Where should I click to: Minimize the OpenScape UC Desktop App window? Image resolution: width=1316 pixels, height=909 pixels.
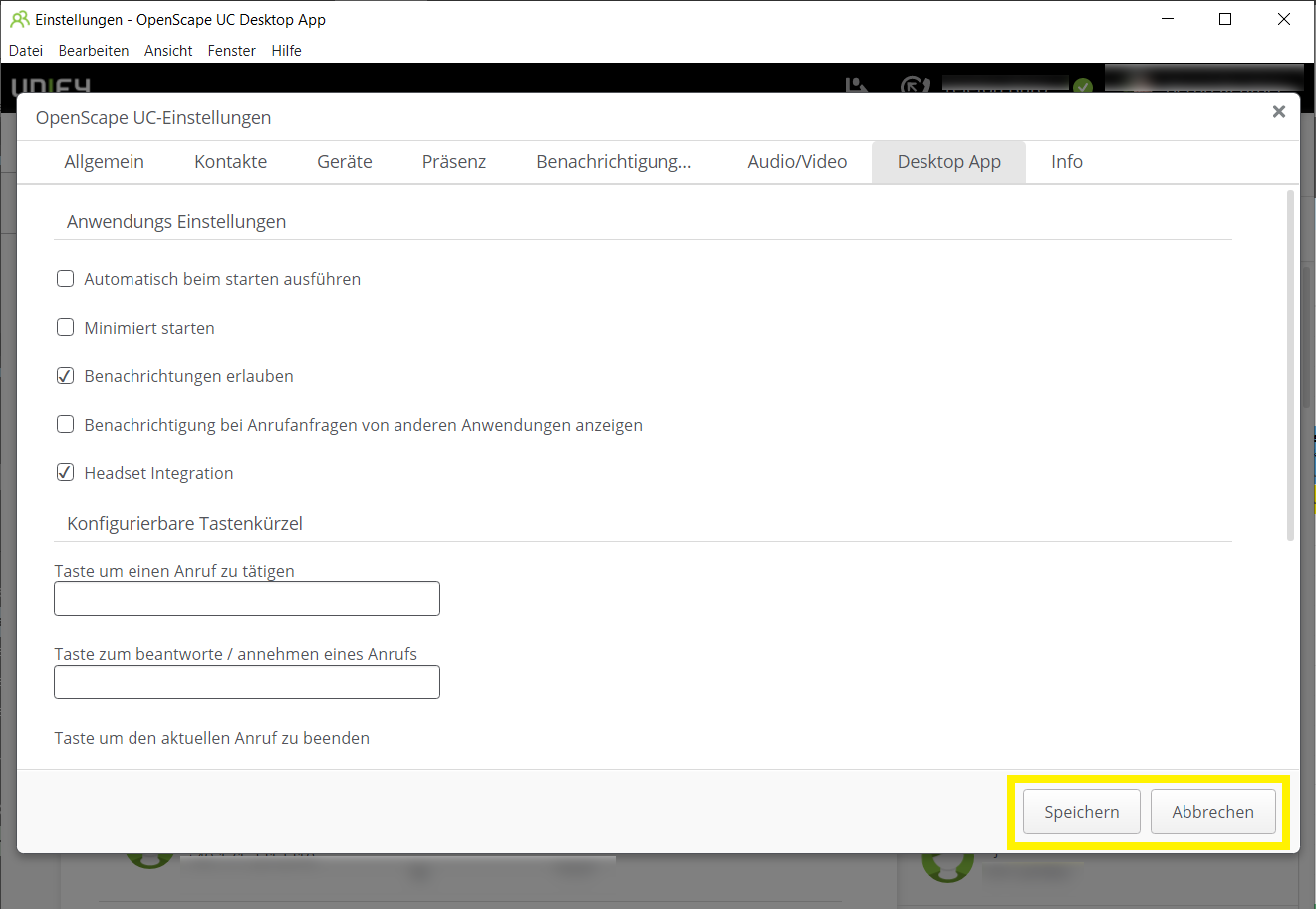click(x=1168, y=19)
